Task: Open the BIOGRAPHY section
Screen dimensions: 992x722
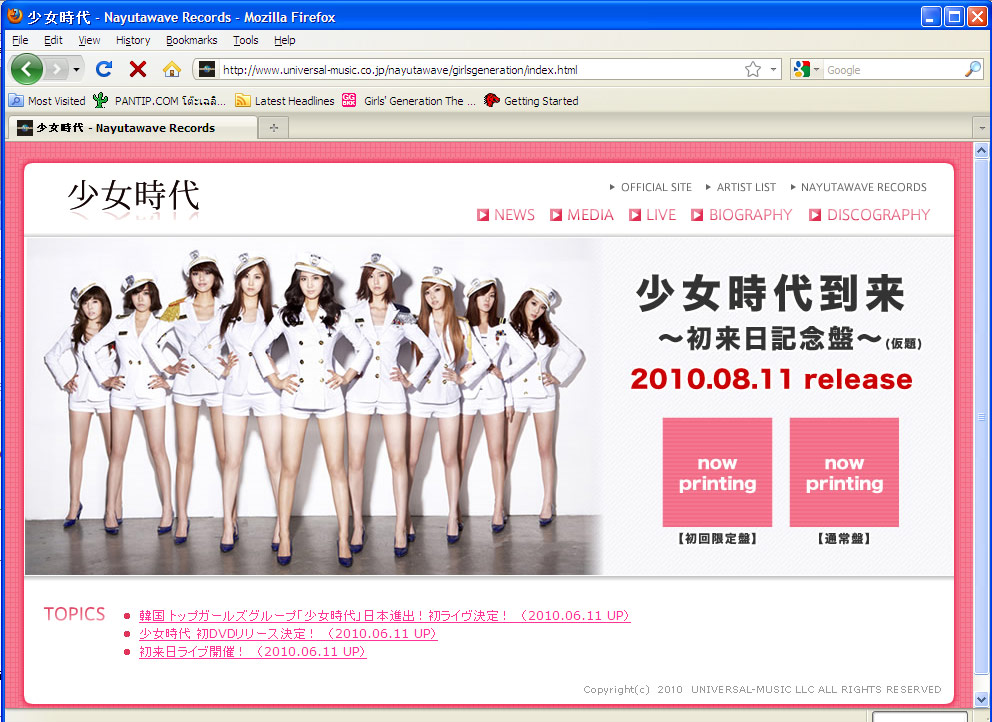Action: [741, 215]
